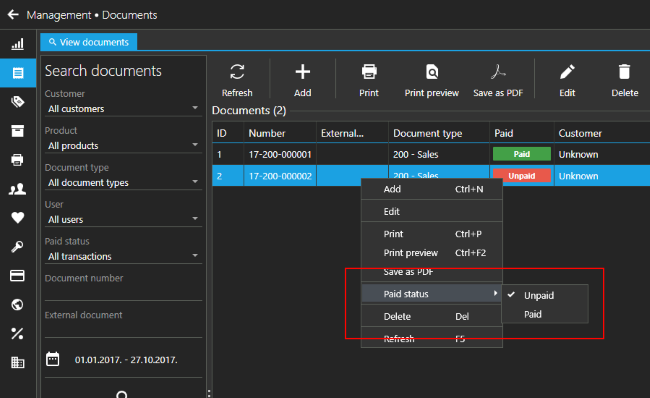Open Paid status submenu in the context menu
650x398 pixels.
432,294
